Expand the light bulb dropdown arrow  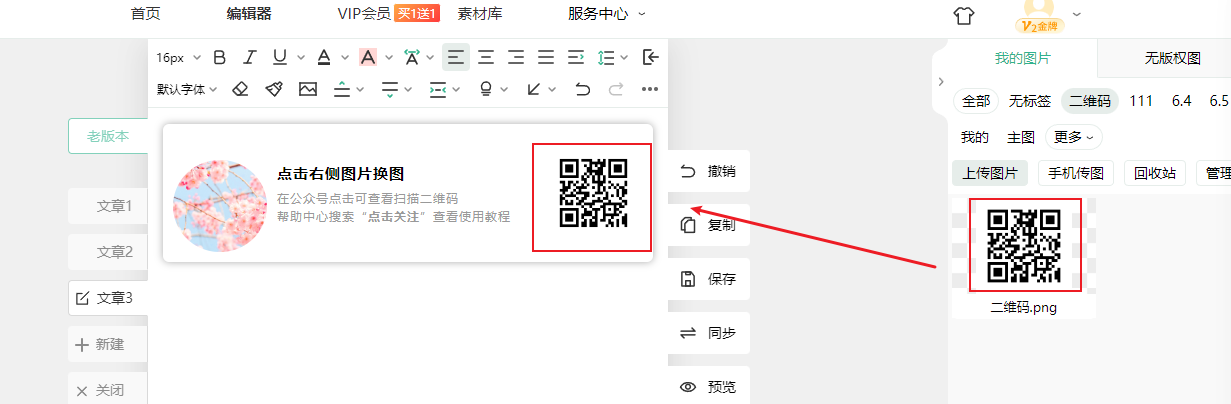505,90
